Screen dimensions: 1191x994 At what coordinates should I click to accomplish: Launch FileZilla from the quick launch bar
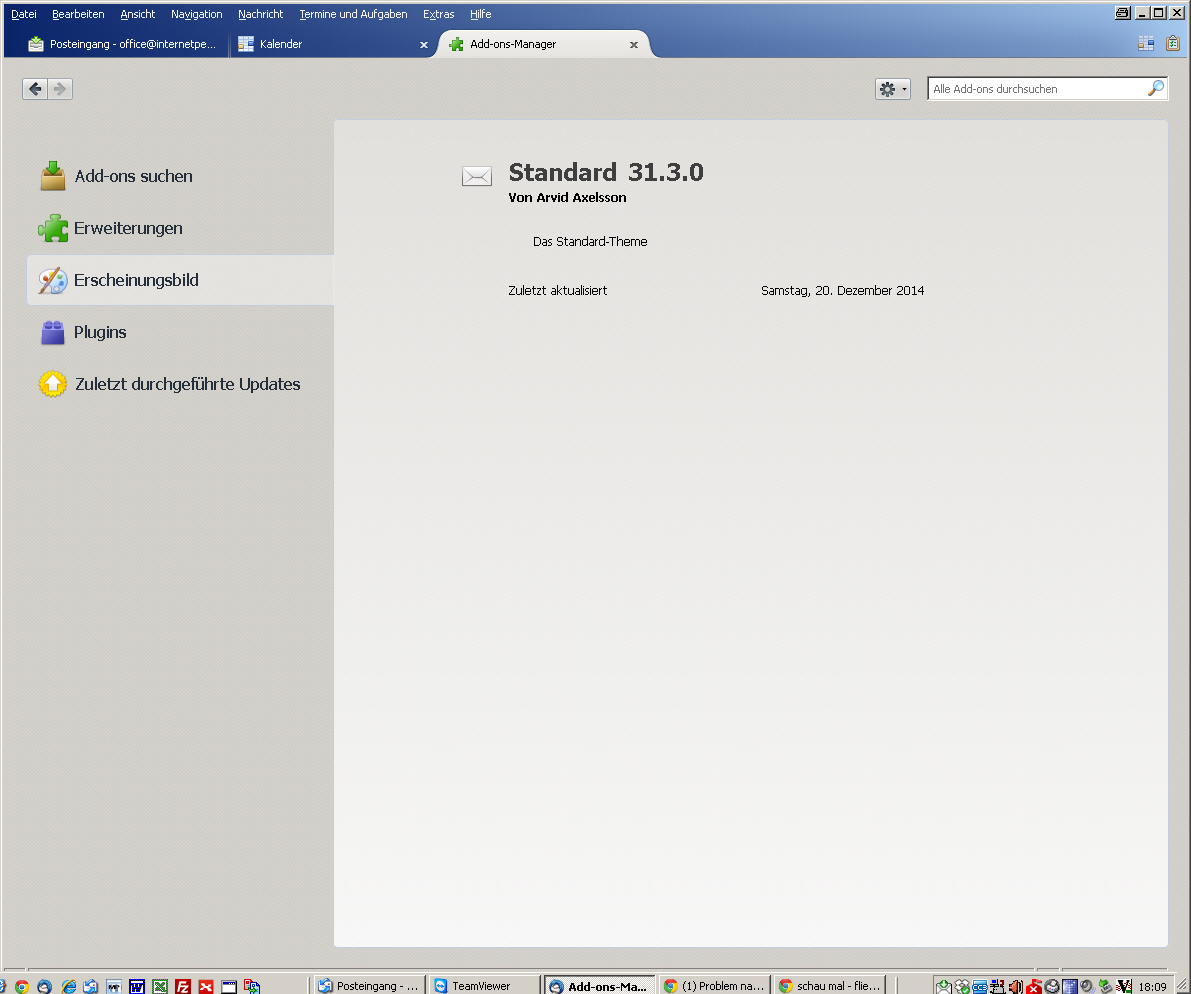[x=182, y=986]
